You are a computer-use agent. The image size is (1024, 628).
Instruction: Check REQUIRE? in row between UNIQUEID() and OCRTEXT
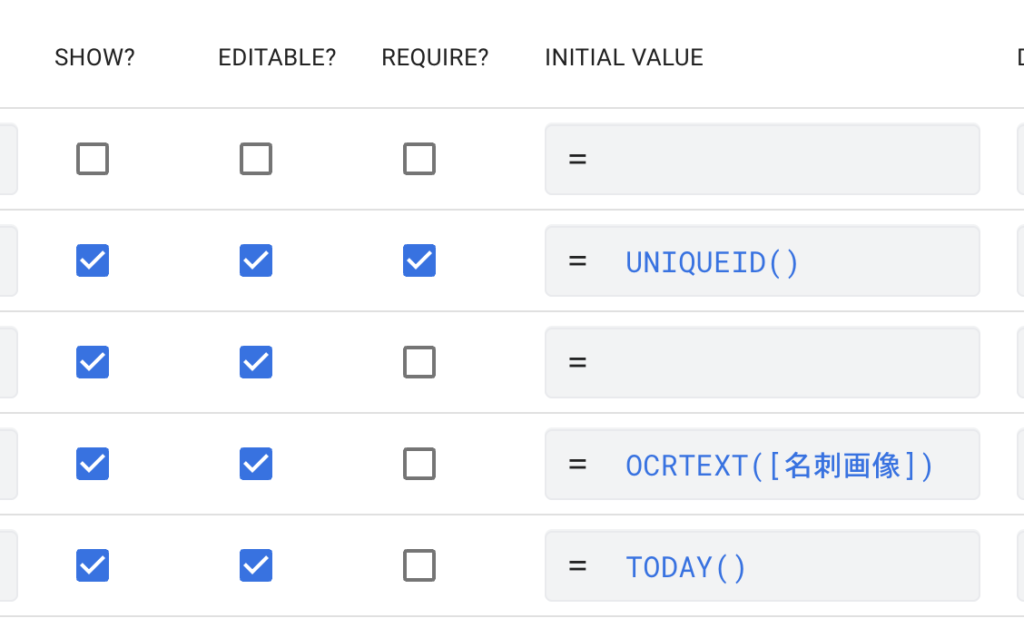pos(419,362)
